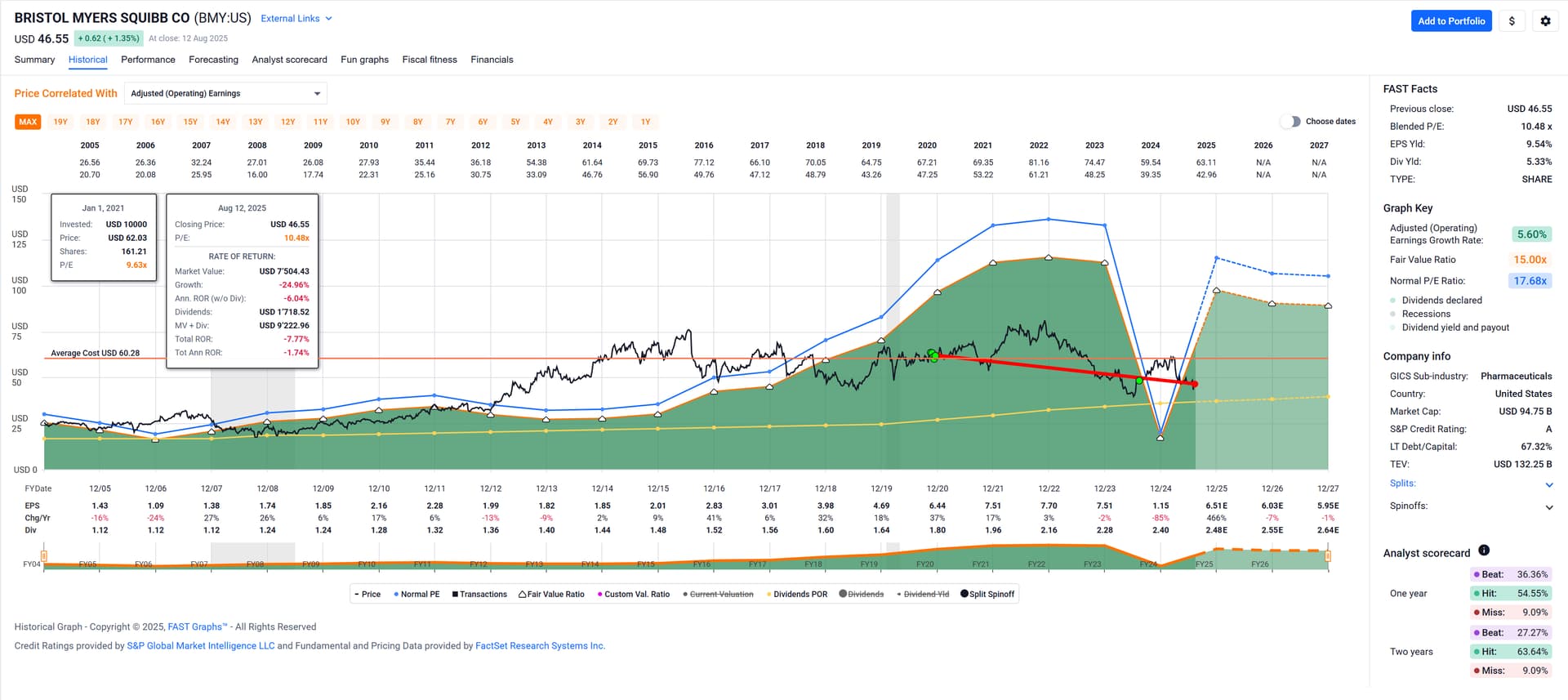This screenshot has height=700, width=1568.
Task: Open the Financials tab
Action: (x=492, y=60)
